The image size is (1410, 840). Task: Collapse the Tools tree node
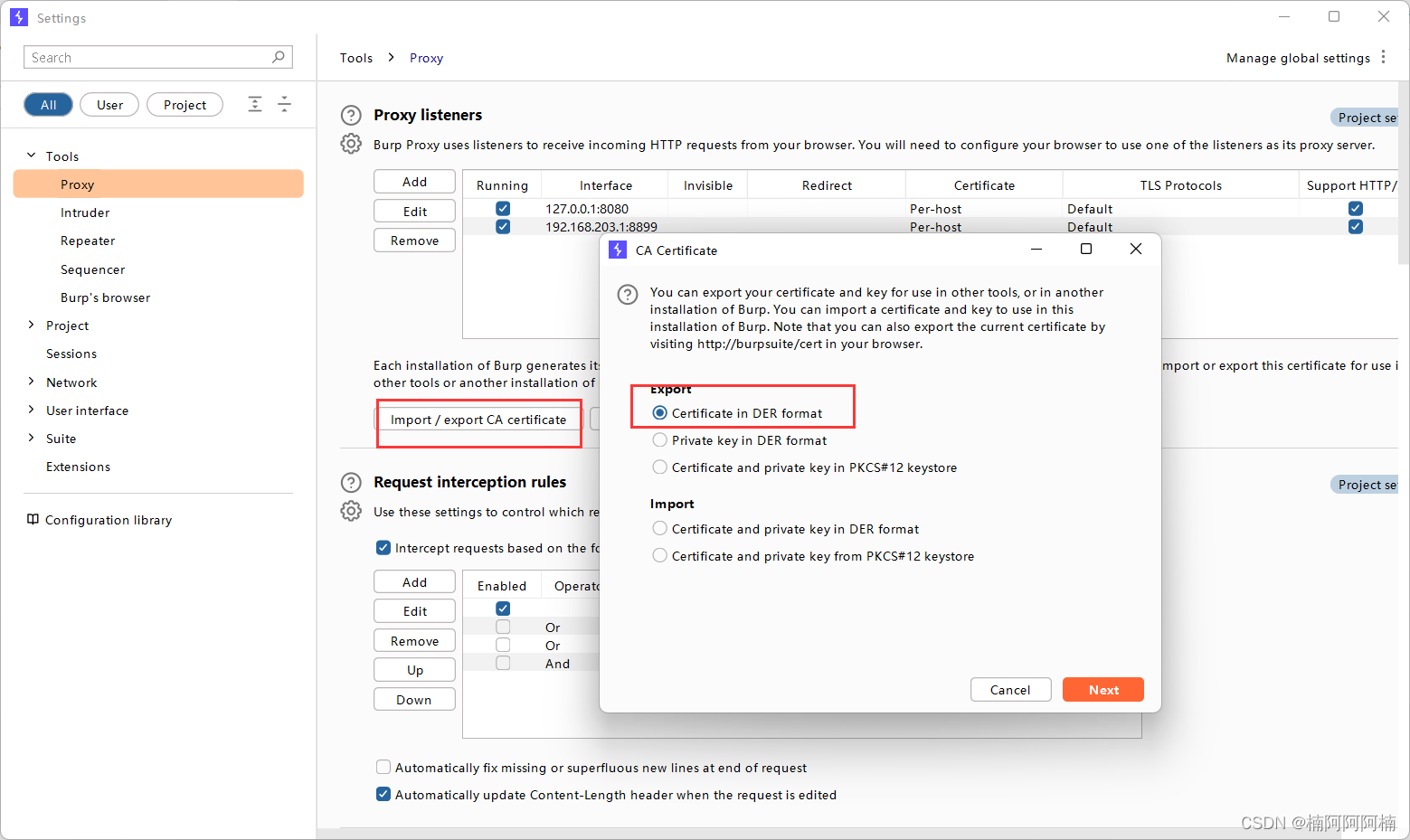coord(32,156)
